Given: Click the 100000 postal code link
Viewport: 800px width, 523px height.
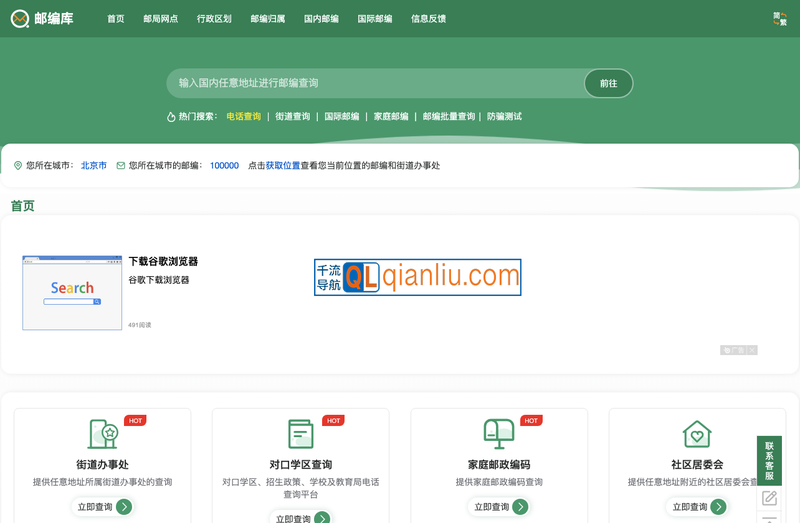Looking at the screenshot, I should [x=224, y=166].
